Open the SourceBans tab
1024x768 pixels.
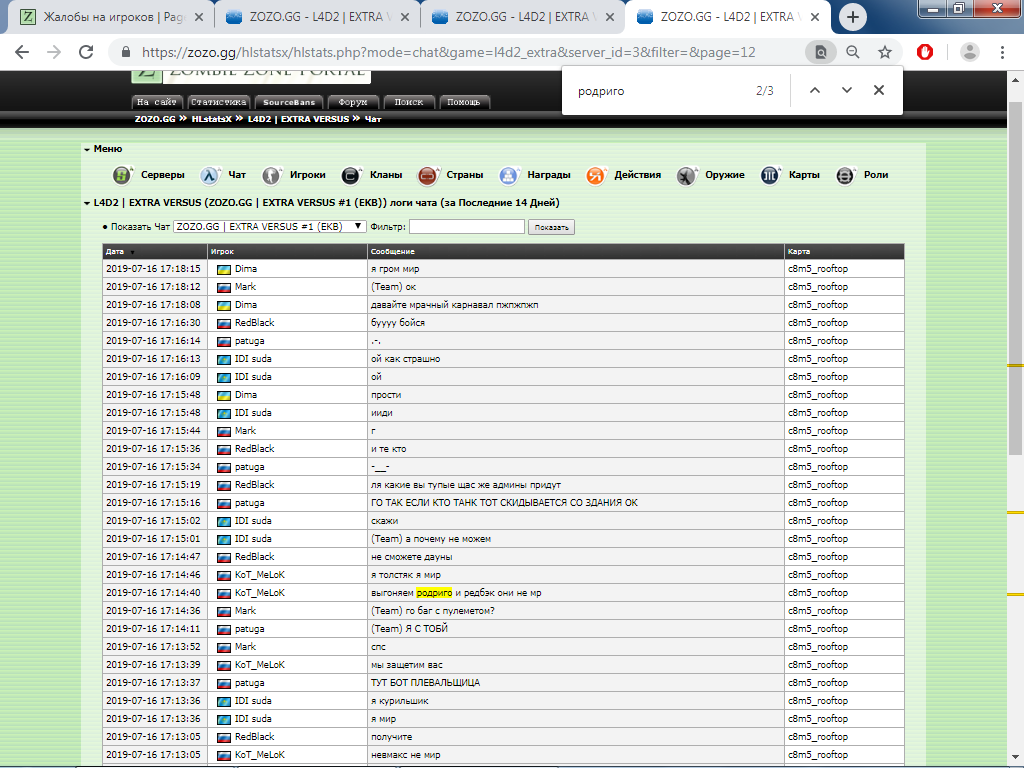pos(289,102)
